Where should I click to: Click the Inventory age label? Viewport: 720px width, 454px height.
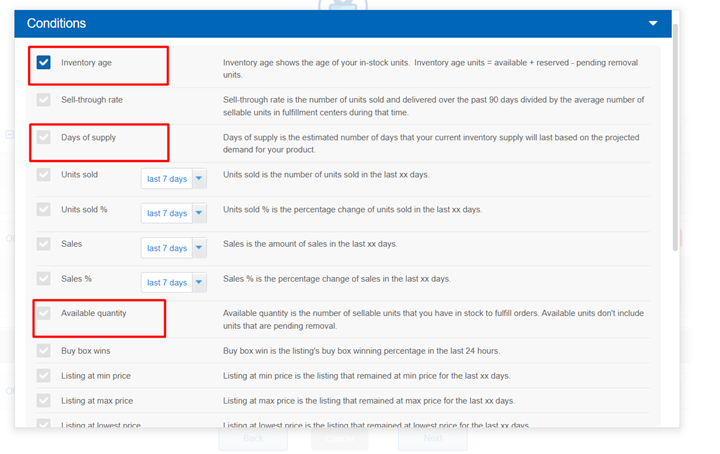pos(86,62)
